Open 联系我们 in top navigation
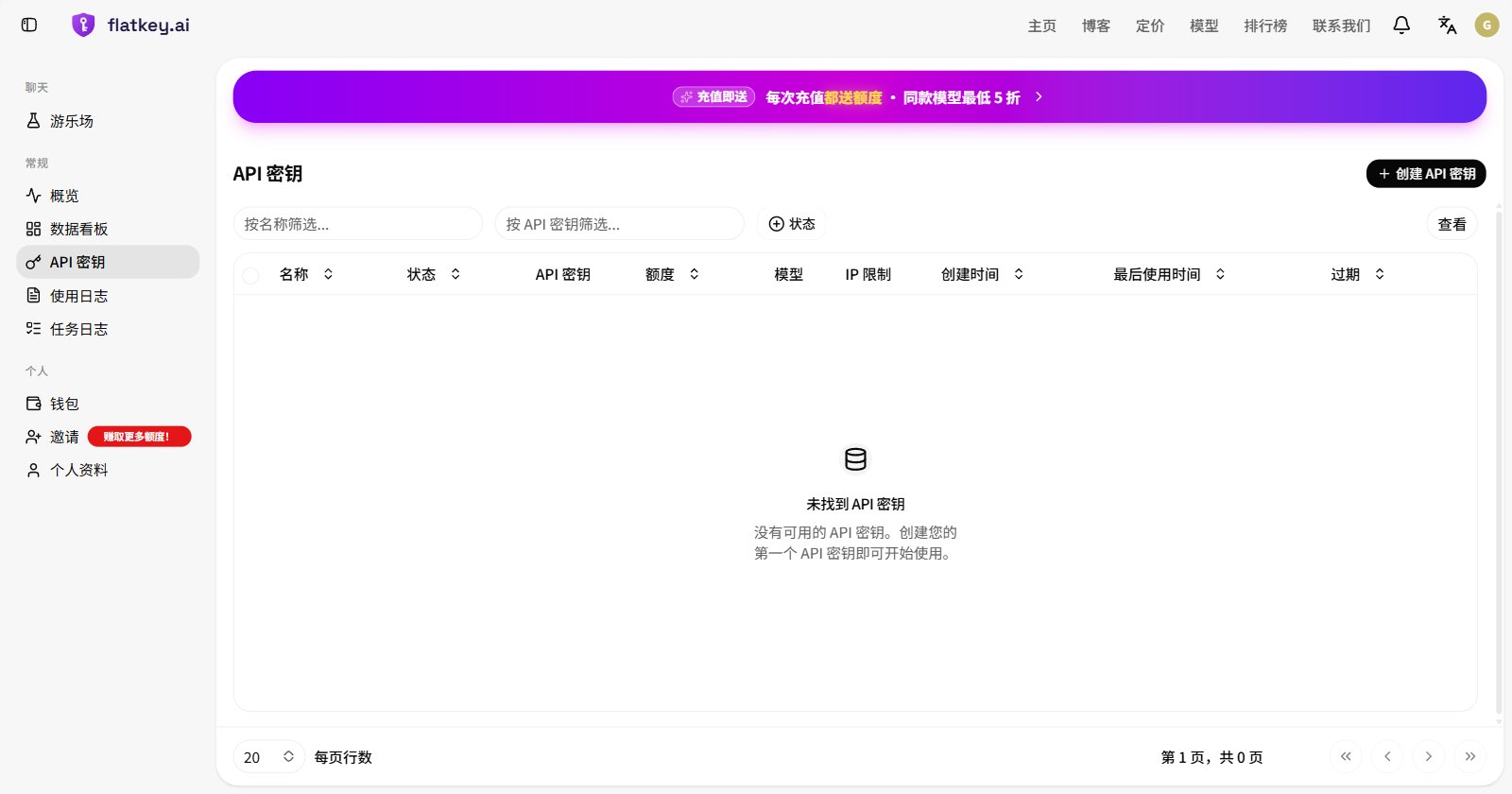 (x=1341, y=26)
